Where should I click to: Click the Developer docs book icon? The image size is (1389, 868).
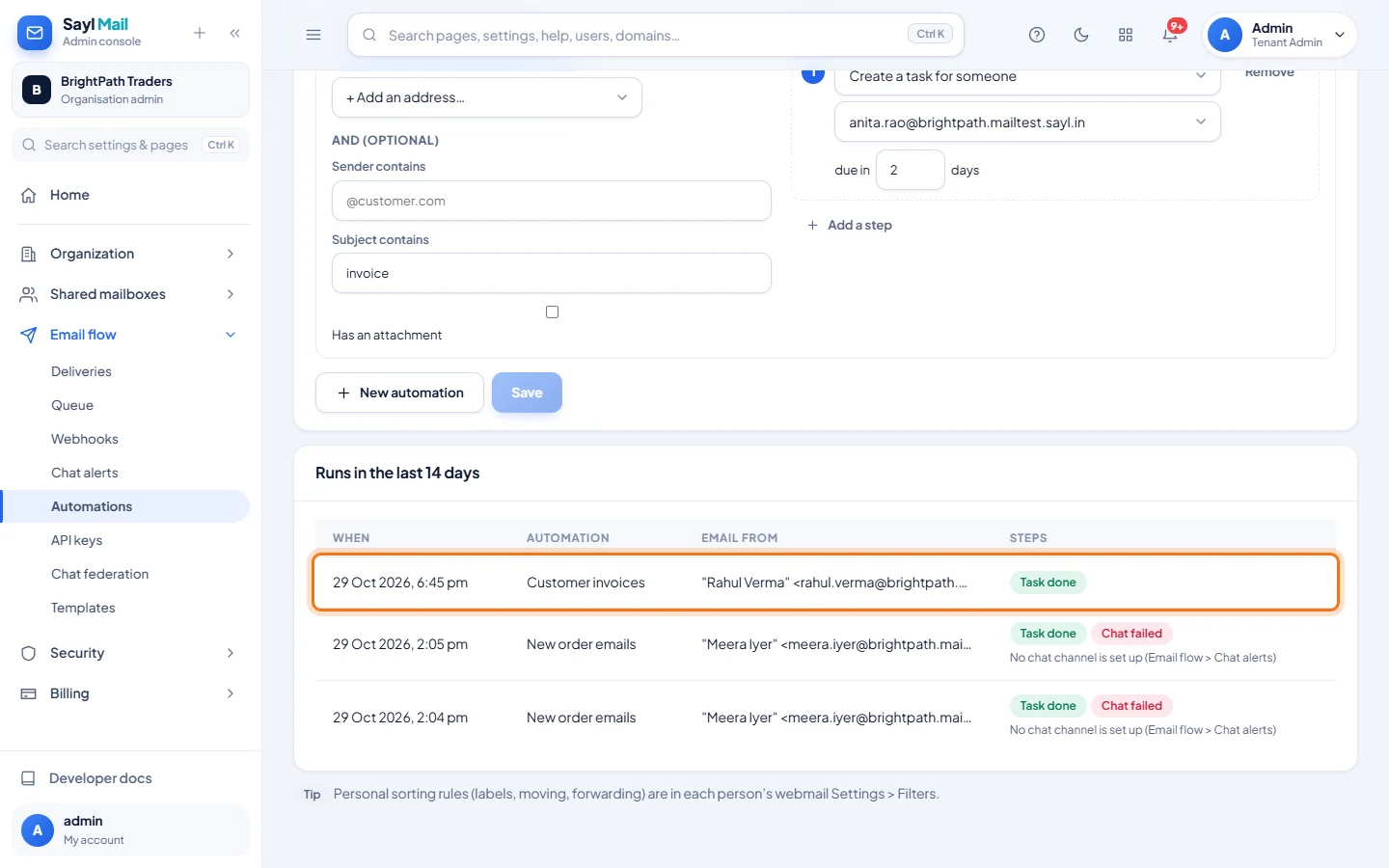click(29, 778)
